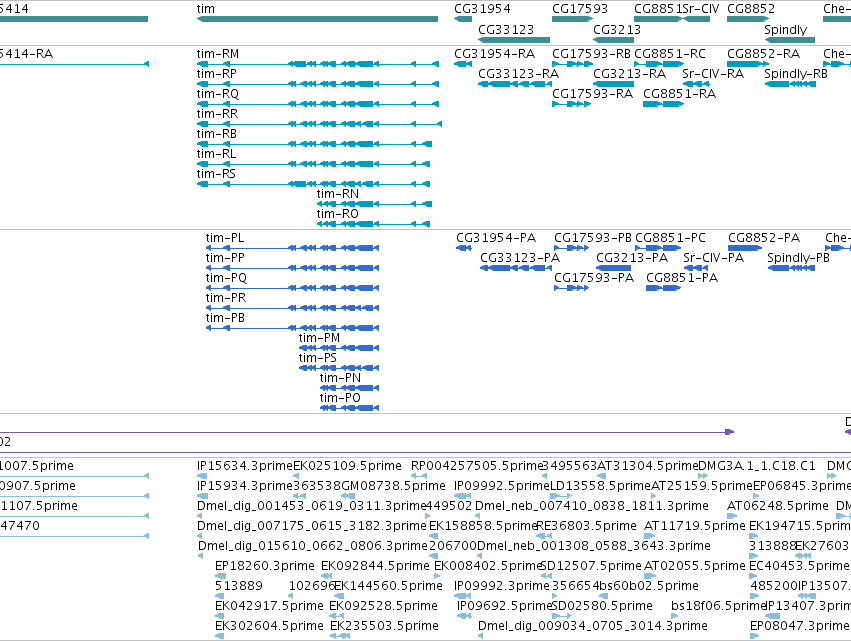Click EST EK235503.5prime
851x641 pixels.
click(x=384, y=626)
